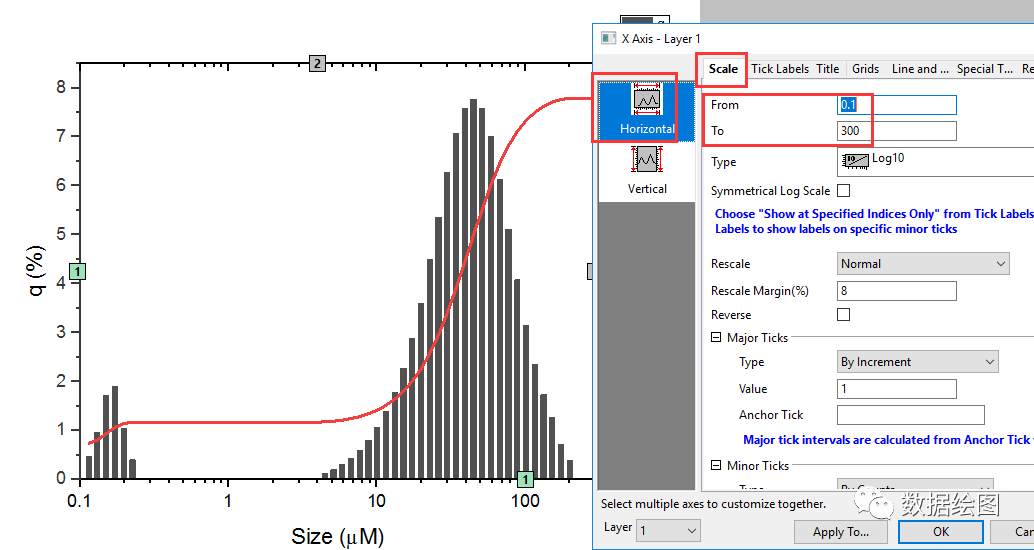Click the Anchor Tick field
This screenshot has height=550, width=1034.
pyautogui.click(x=911, y=415)
